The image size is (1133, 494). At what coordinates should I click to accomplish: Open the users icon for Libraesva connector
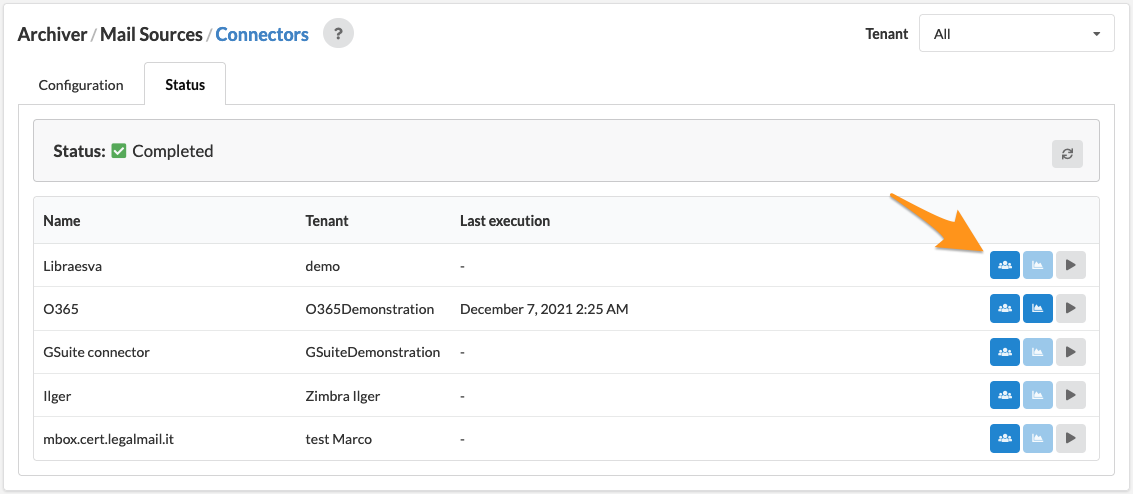[x=1004, y=265]
